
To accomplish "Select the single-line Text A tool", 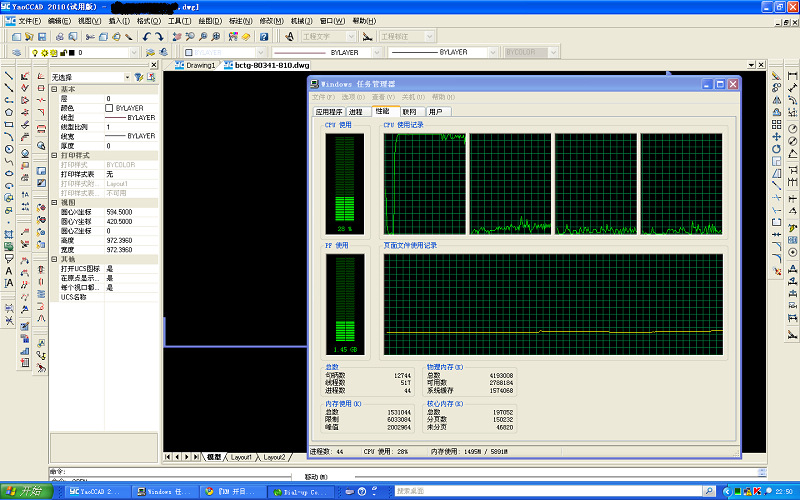I will (x=9, y=271).
